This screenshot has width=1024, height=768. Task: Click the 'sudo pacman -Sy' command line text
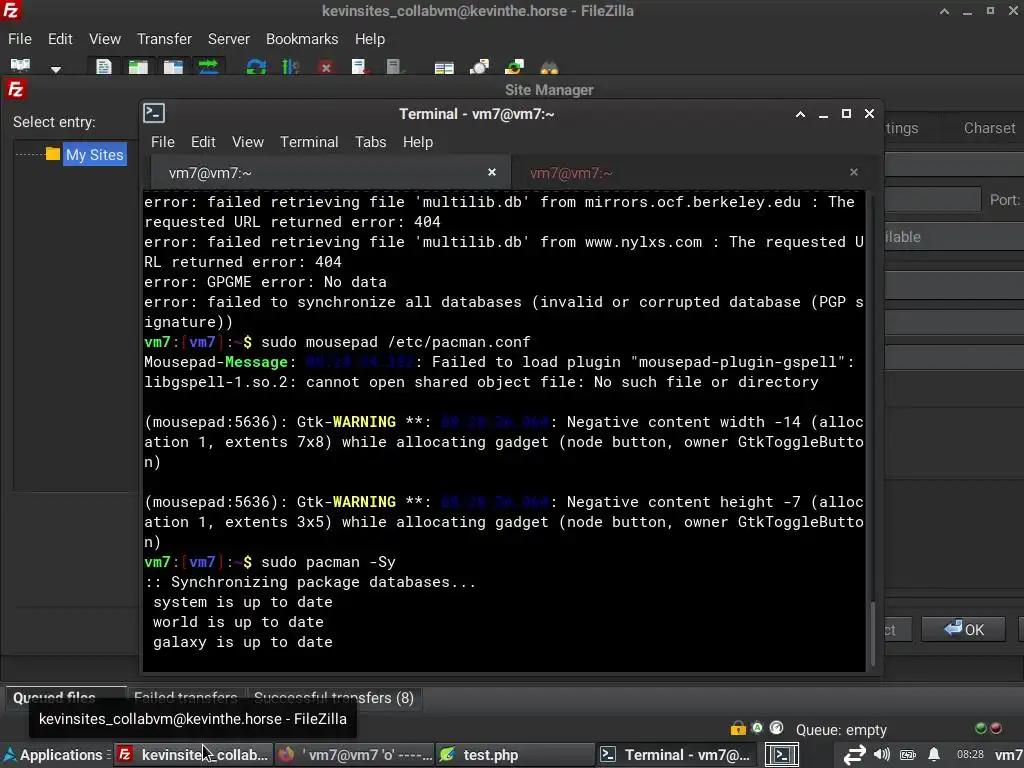(x=328, y=562)
